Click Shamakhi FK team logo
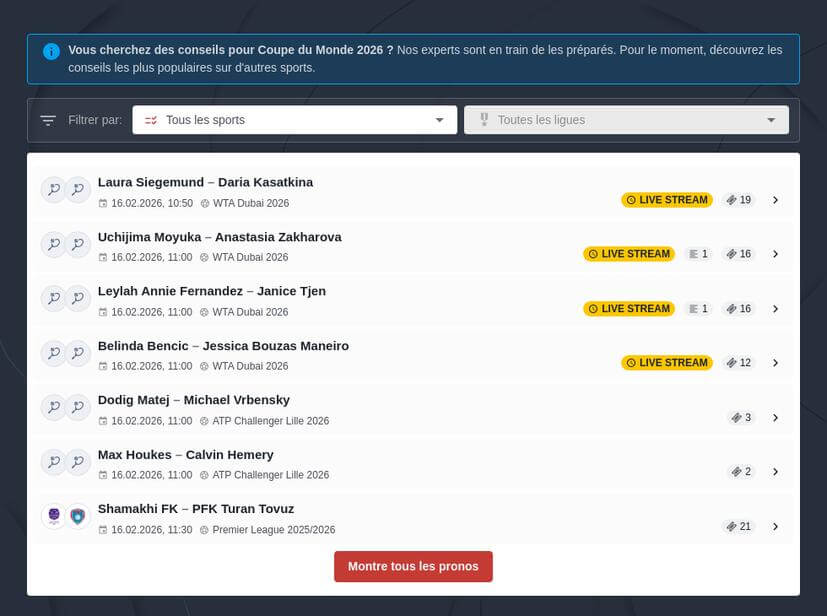The height and width of the screenshot is (616, 827). pyautogui.click(x=53, y=516)
